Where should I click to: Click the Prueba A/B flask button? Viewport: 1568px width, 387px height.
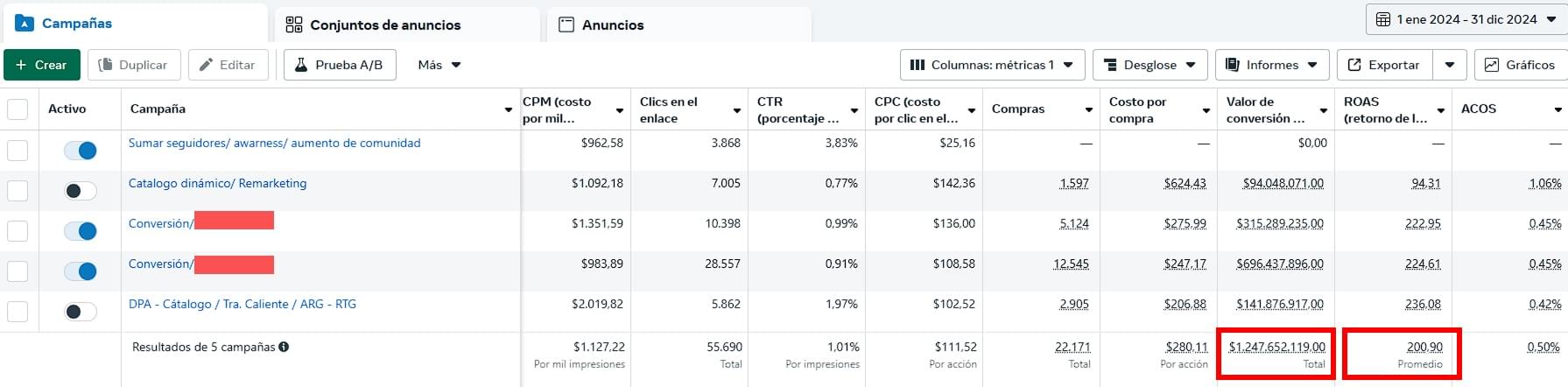point(340,65)
